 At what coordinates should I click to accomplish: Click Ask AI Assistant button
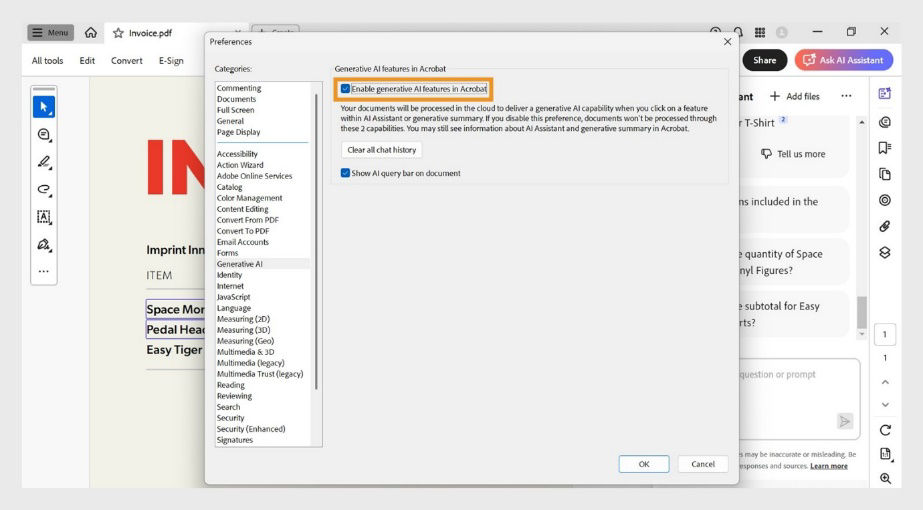point(844,60)
